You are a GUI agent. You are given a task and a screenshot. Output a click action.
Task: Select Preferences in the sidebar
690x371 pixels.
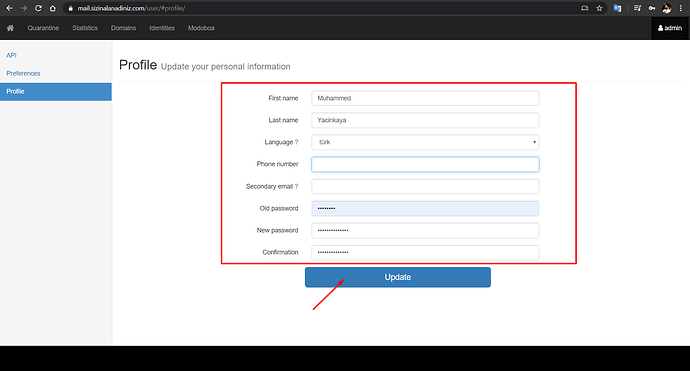point(23,73)
